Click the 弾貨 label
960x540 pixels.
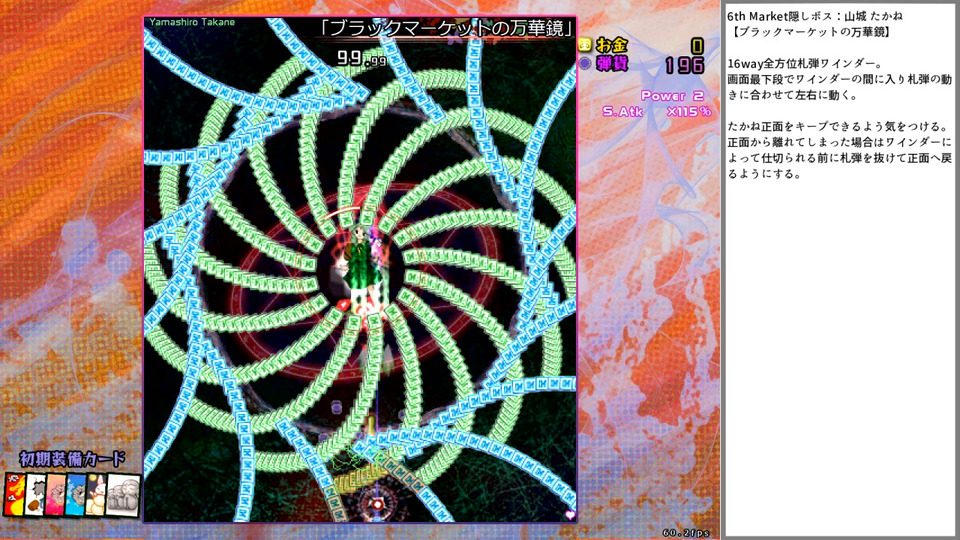coord(611,64)
